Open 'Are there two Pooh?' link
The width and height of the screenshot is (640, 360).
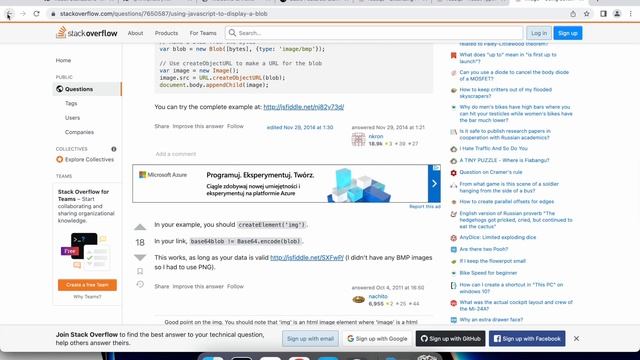pos(484,249)
